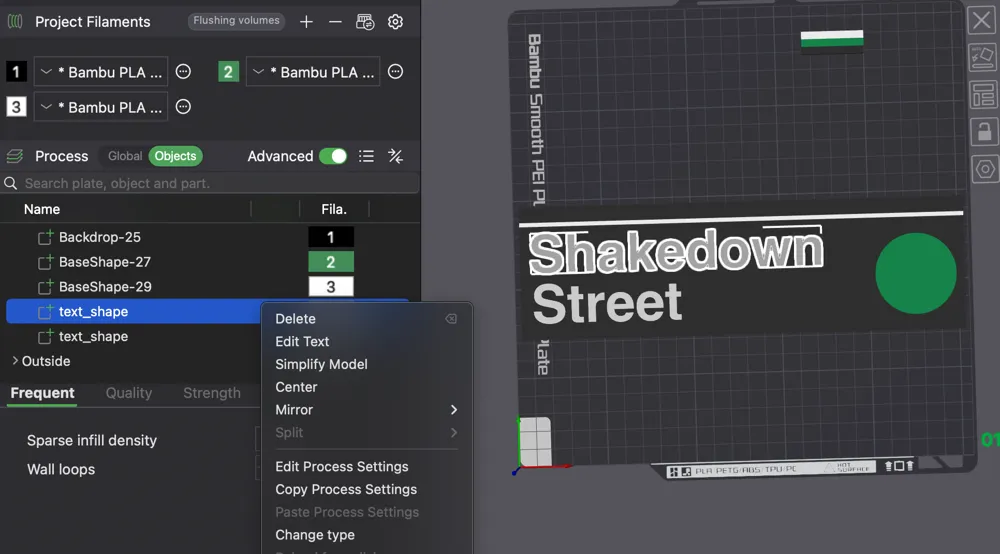Click BaseShape-27 filament number cell
The height and width of the screenshot is (554, 1000).
click(x=331, y=262)
